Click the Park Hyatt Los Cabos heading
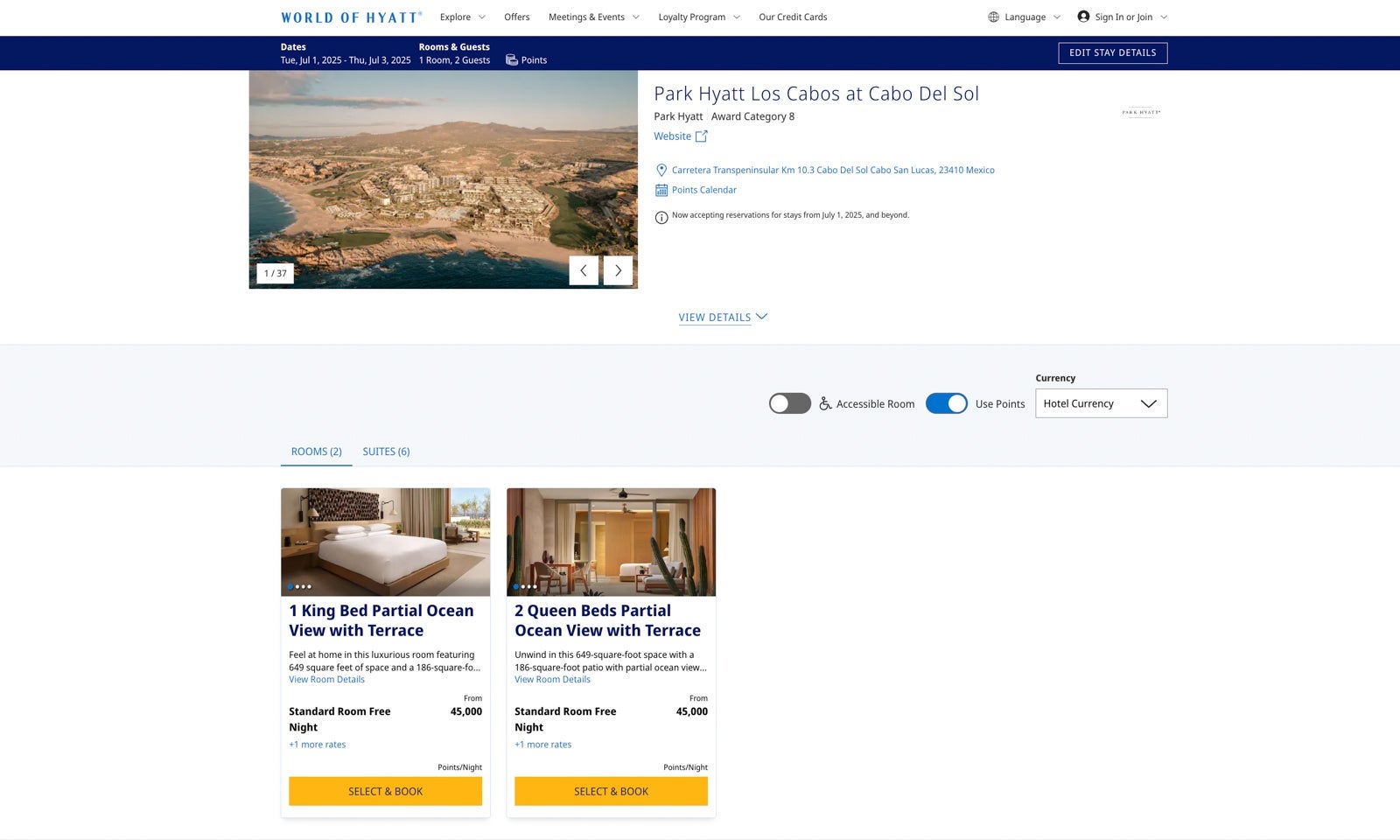The image size is (1400, 840). pyautogui.click(x=816, y=94)
